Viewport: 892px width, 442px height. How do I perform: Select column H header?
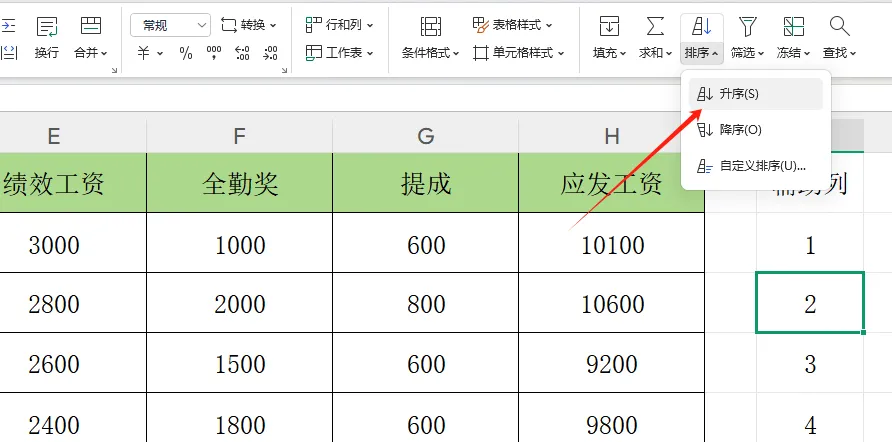[612, 136]
